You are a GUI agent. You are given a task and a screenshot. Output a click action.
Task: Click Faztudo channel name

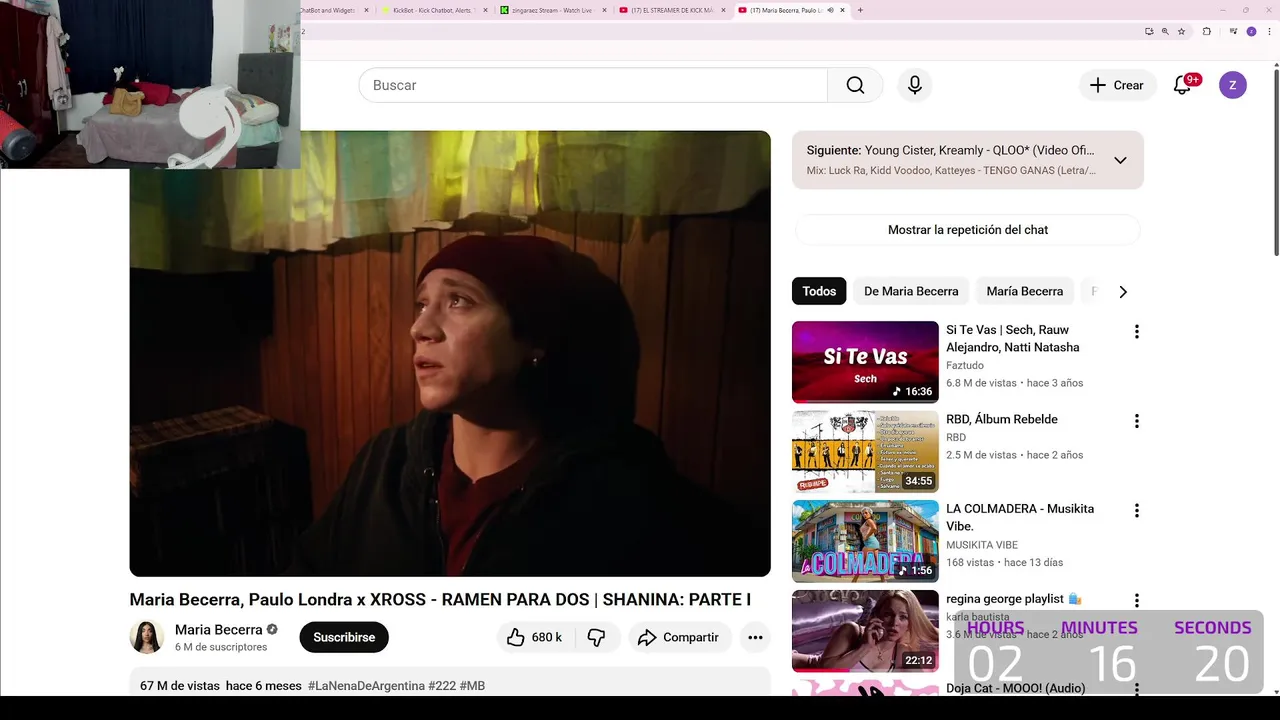[x=965, y=366]
